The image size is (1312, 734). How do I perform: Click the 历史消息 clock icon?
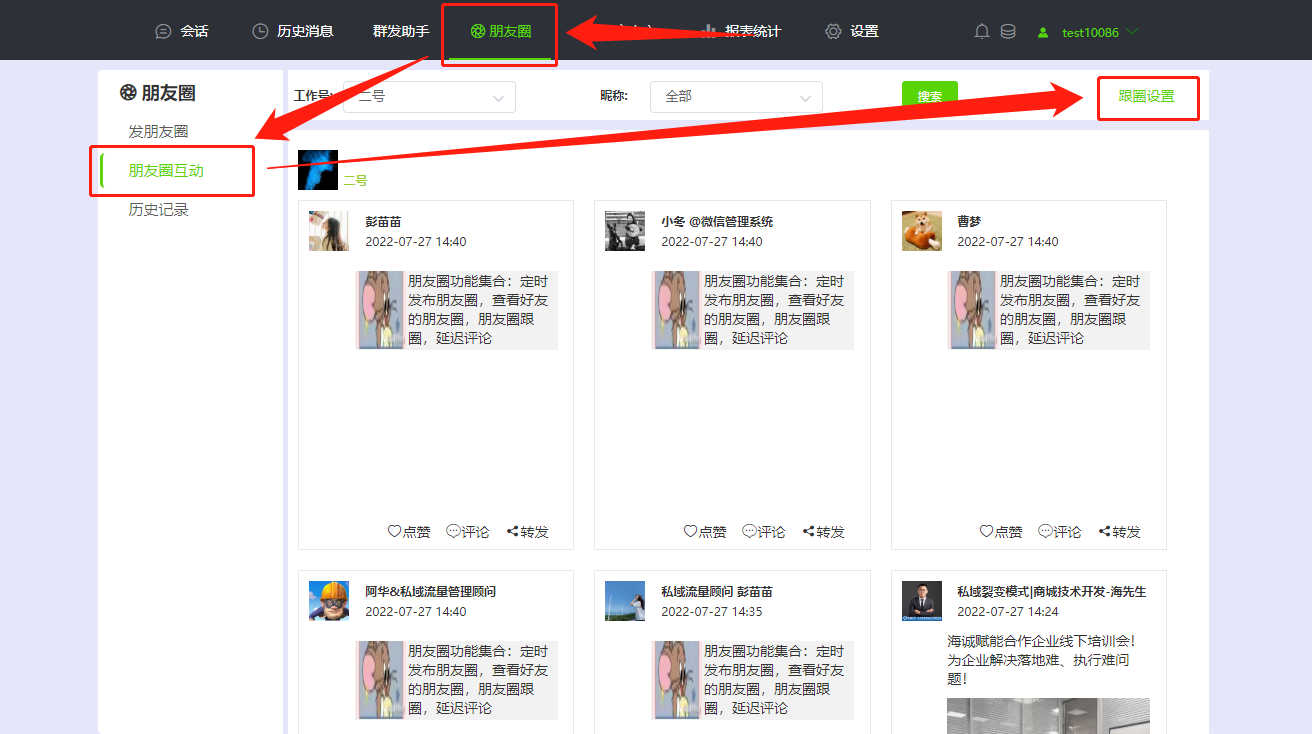click(x=260, y=31)
